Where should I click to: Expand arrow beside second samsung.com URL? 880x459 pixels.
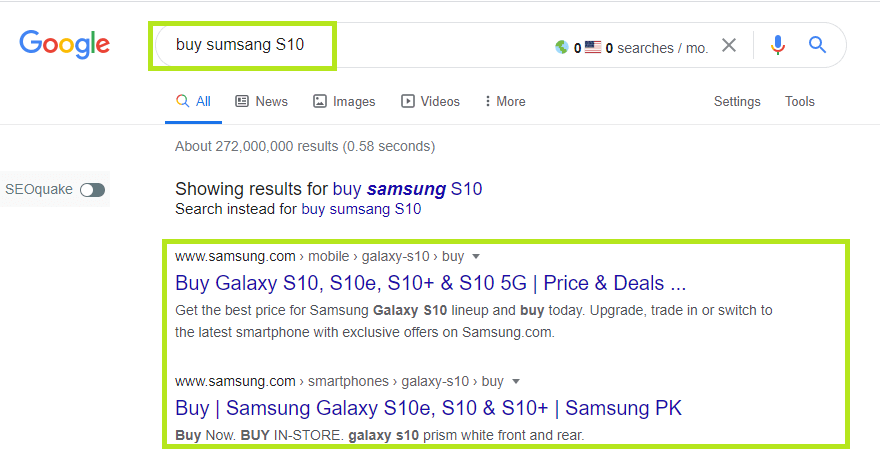click(516, 381)
